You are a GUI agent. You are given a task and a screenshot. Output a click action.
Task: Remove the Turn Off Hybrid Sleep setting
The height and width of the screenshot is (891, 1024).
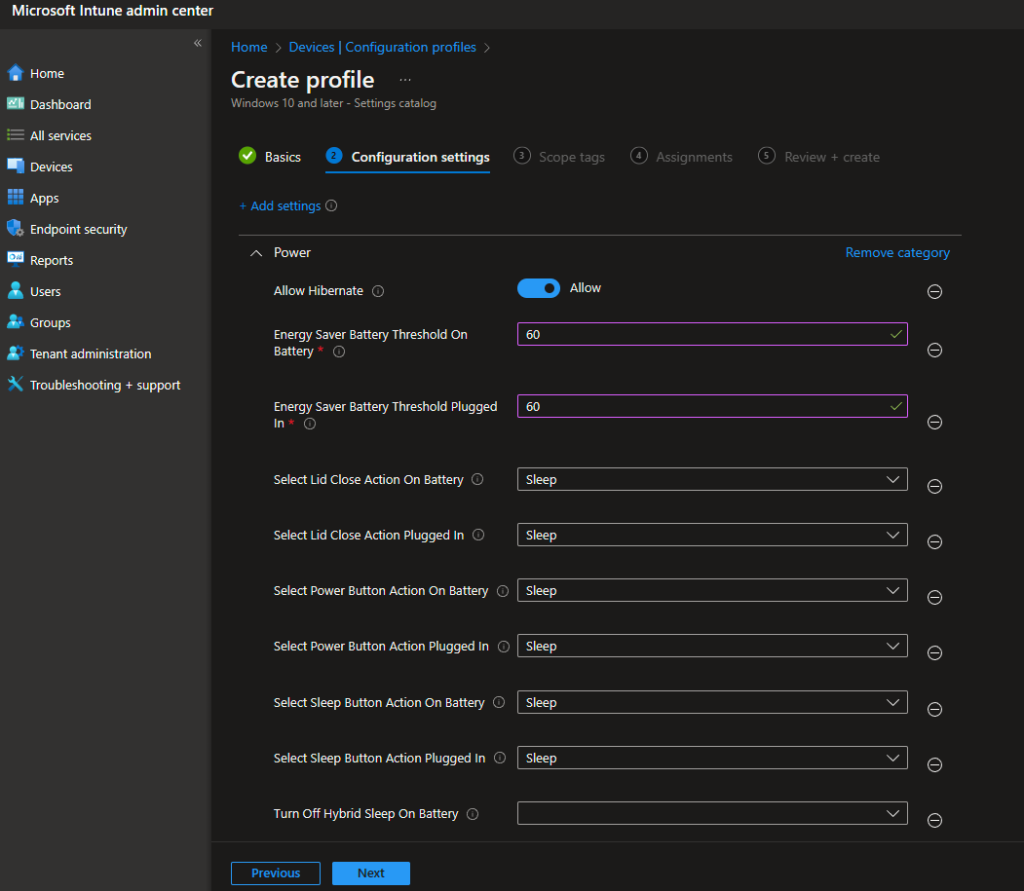point(934,820)
